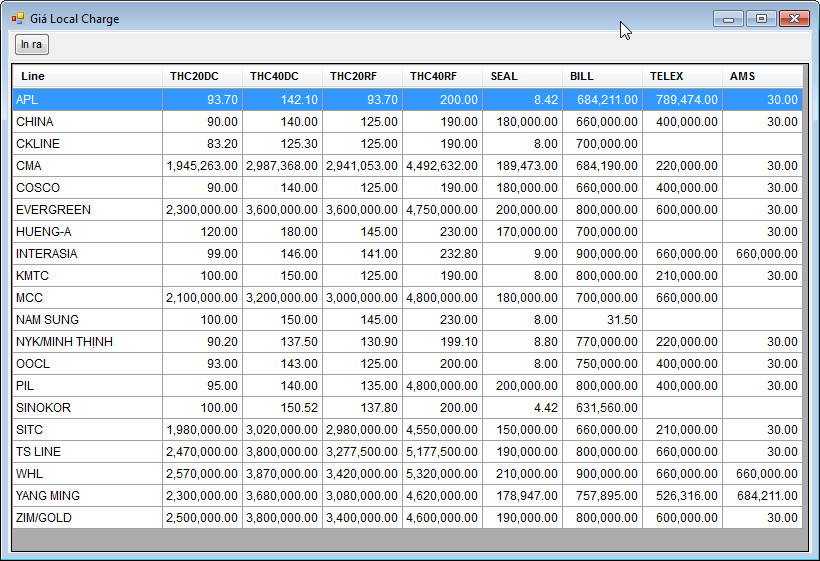Click PIL's THC20RF value 135.00
The height and width of the screenshot is (561, 820).
(x=362, y=385)
